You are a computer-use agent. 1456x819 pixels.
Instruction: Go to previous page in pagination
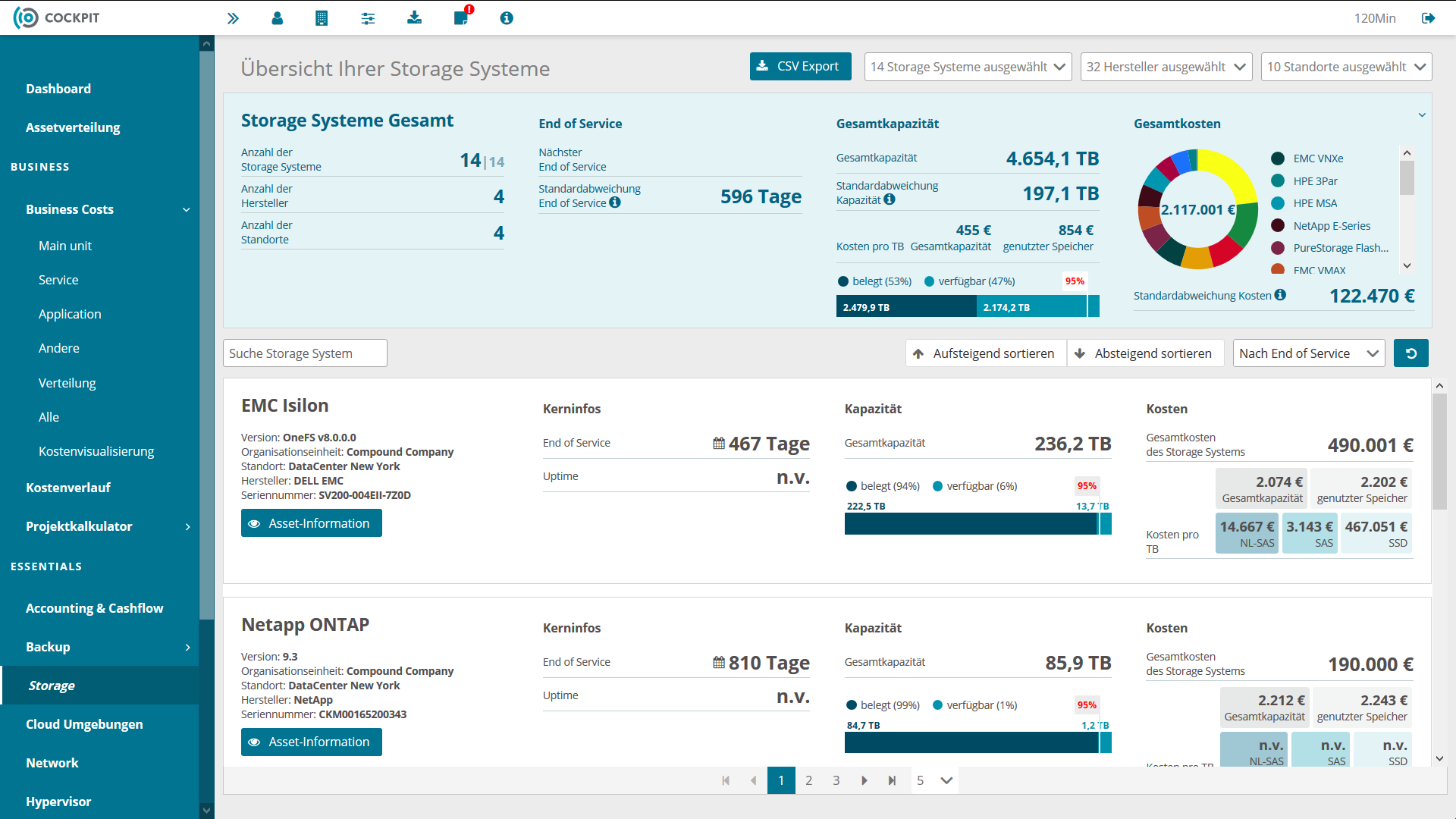[x=753, y=780]
